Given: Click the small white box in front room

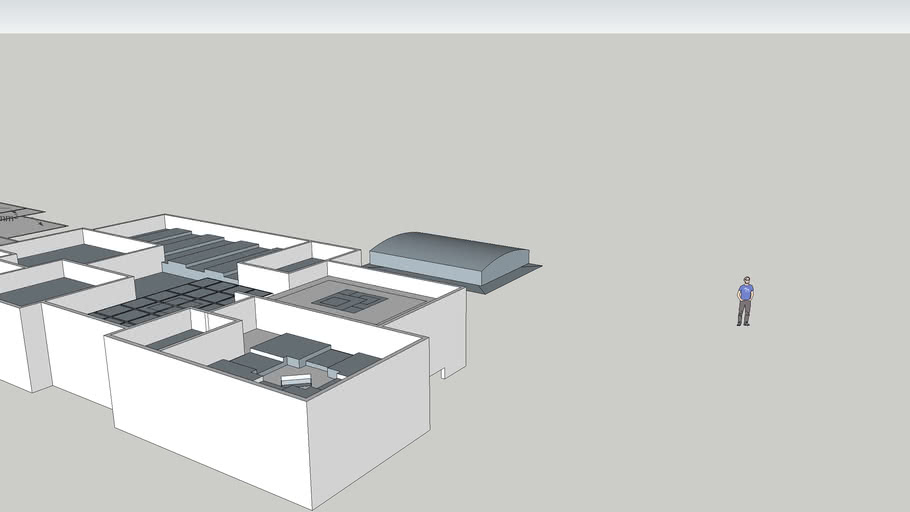Looking at the screenshot, I should click(295, 380).
